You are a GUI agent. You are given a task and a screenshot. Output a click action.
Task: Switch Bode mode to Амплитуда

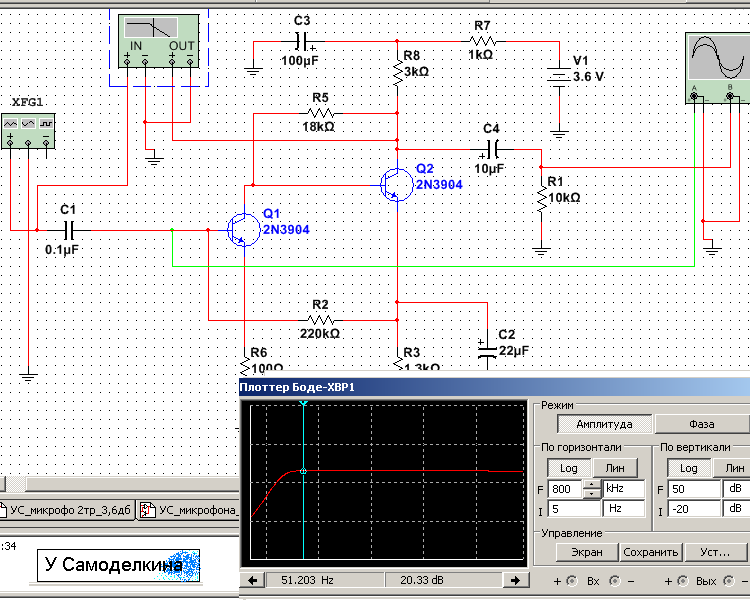click(x=597, y=425)
